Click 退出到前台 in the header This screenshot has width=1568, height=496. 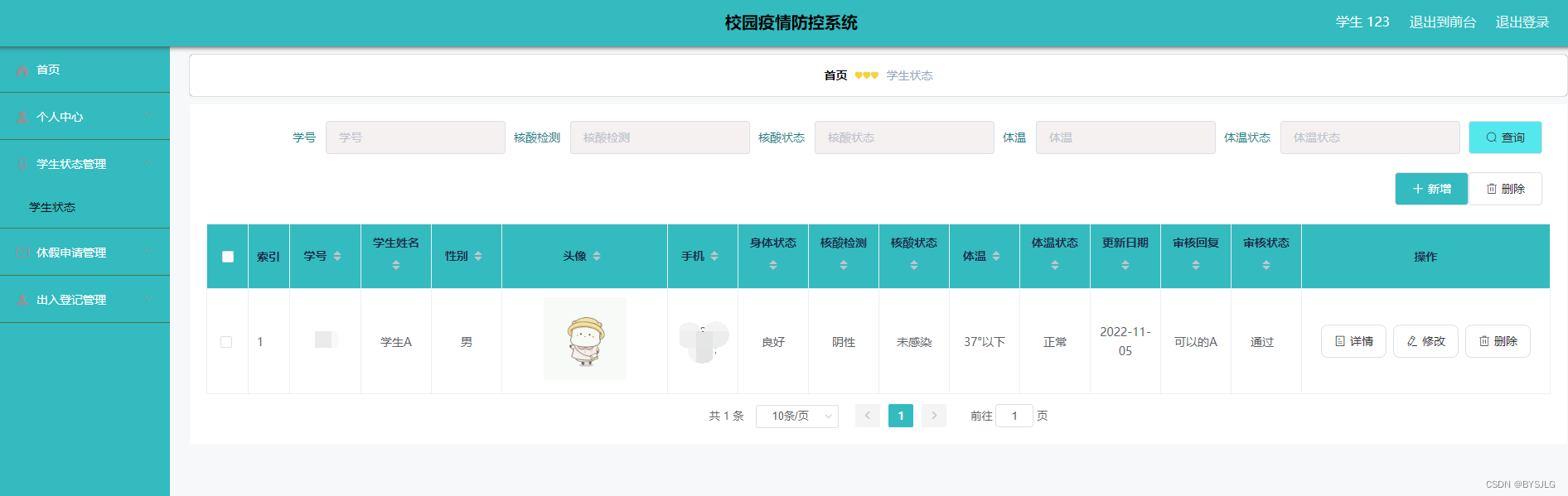tap(1443, 22)
